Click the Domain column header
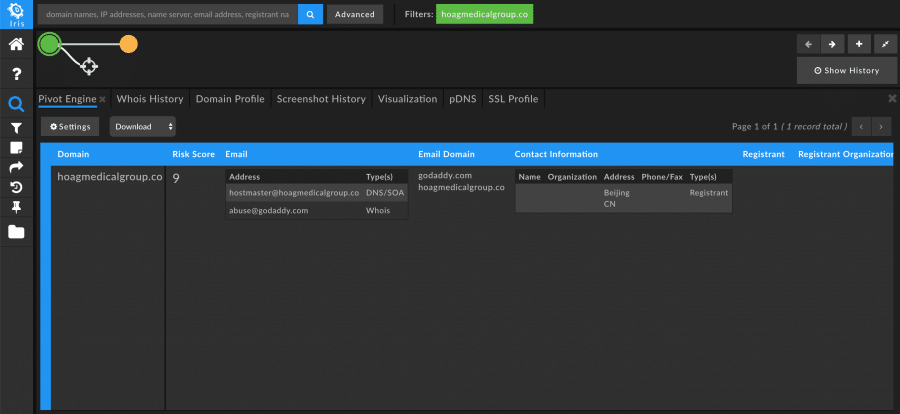 click(x=73, y=154)
